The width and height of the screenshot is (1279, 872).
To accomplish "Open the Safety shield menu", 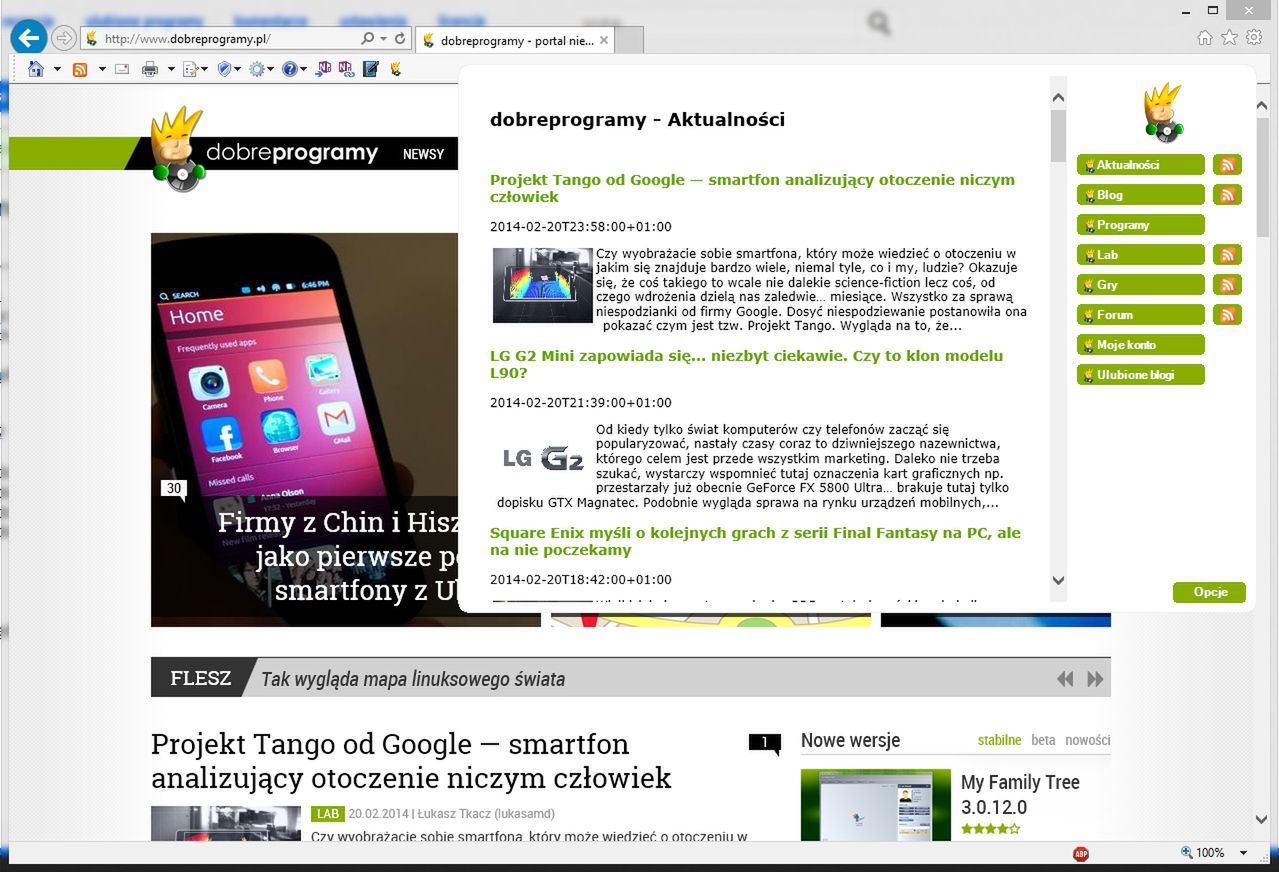I will click(229, 69).
